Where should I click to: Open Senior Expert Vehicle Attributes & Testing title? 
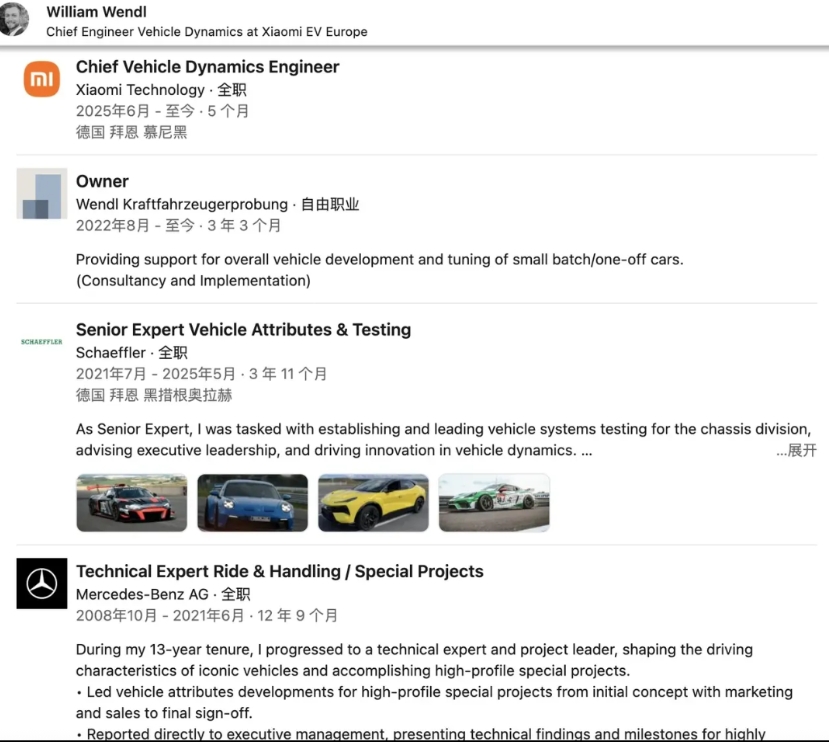[243, 330]
